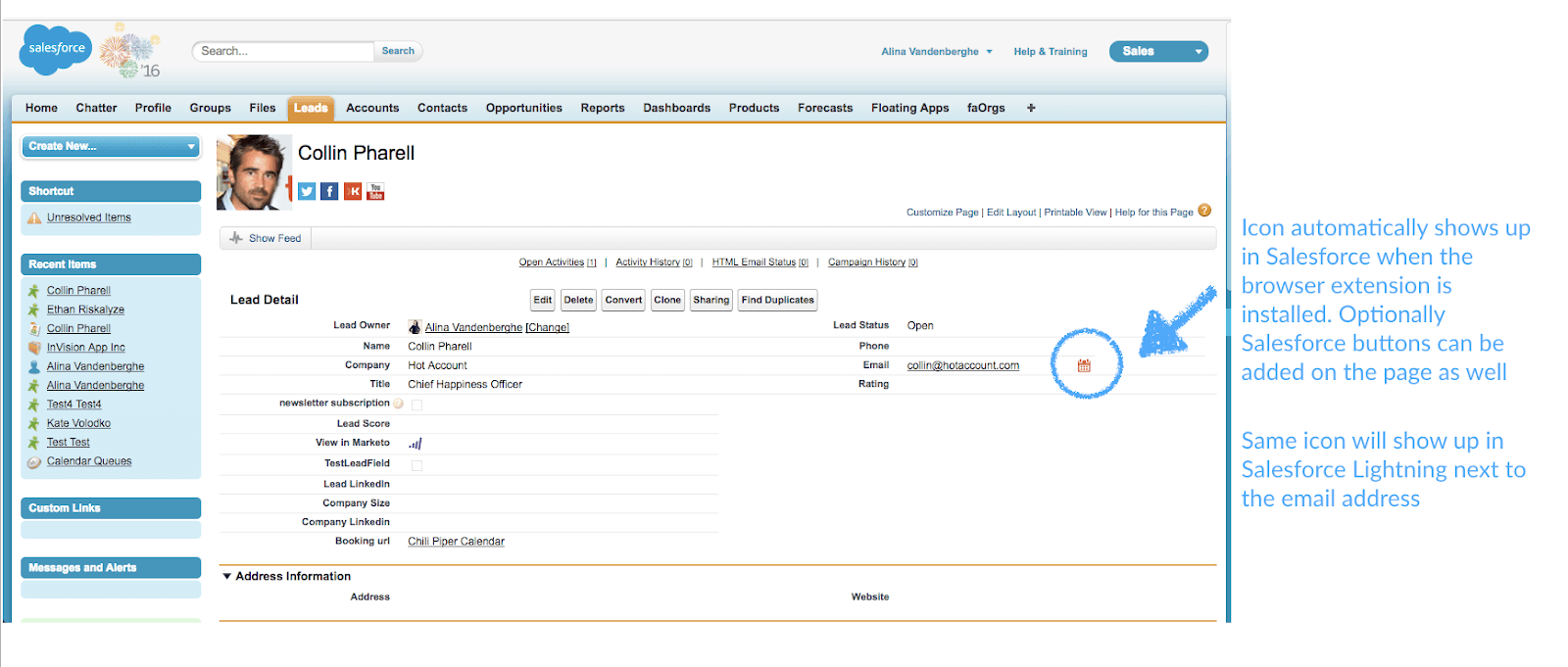Click the plus icon for all tabs
Viewport: 1568px width, 667px height.
click(1031, 108)
